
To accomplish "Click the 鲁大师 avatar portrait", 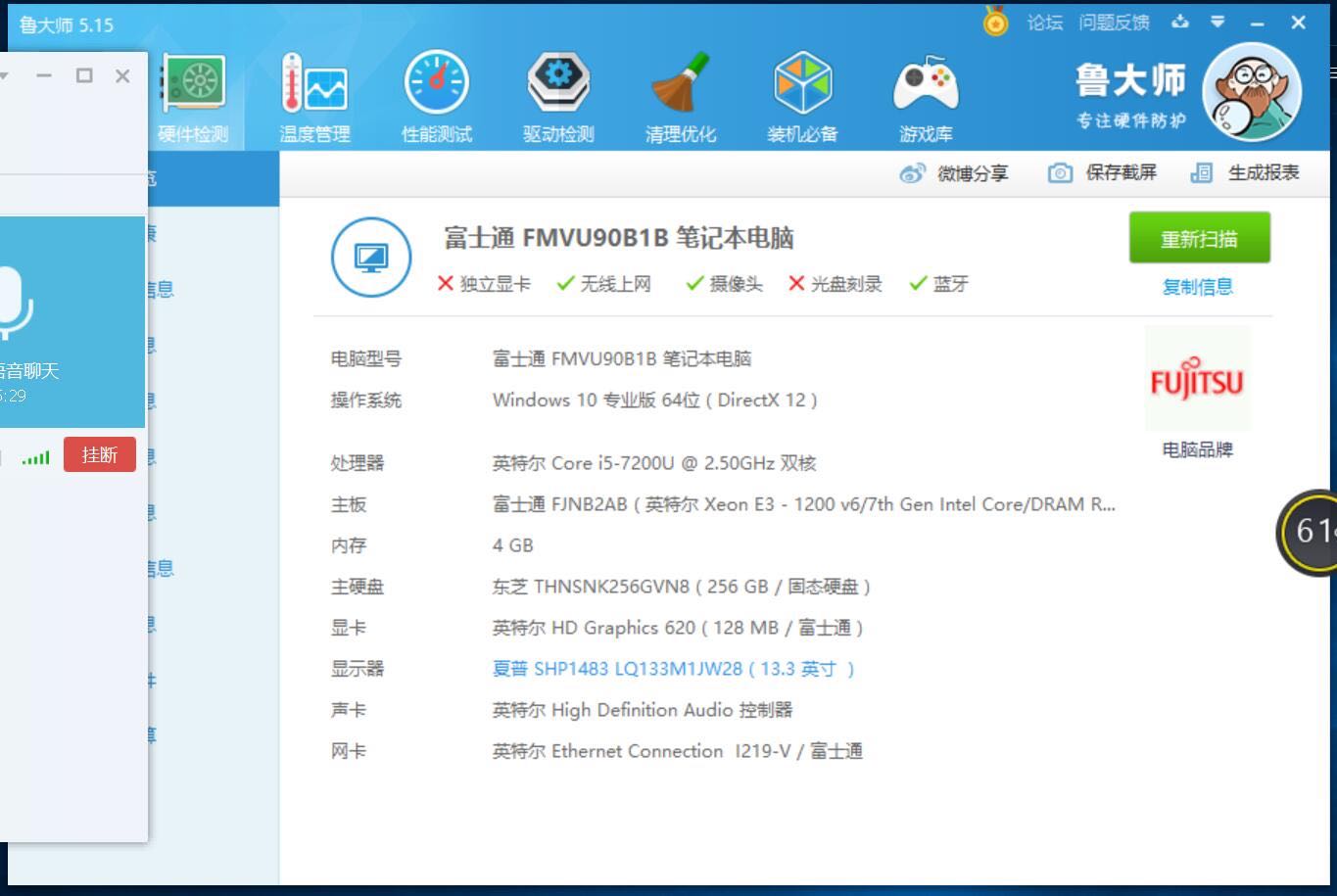I will 1252,93.
